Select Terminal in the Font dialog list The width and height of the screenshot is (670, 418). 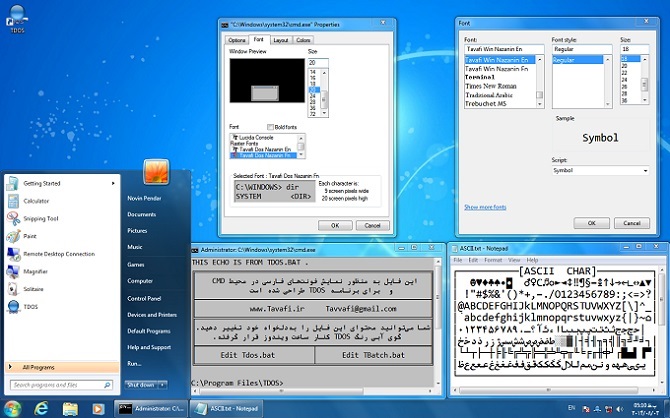[x=479, y=77]
